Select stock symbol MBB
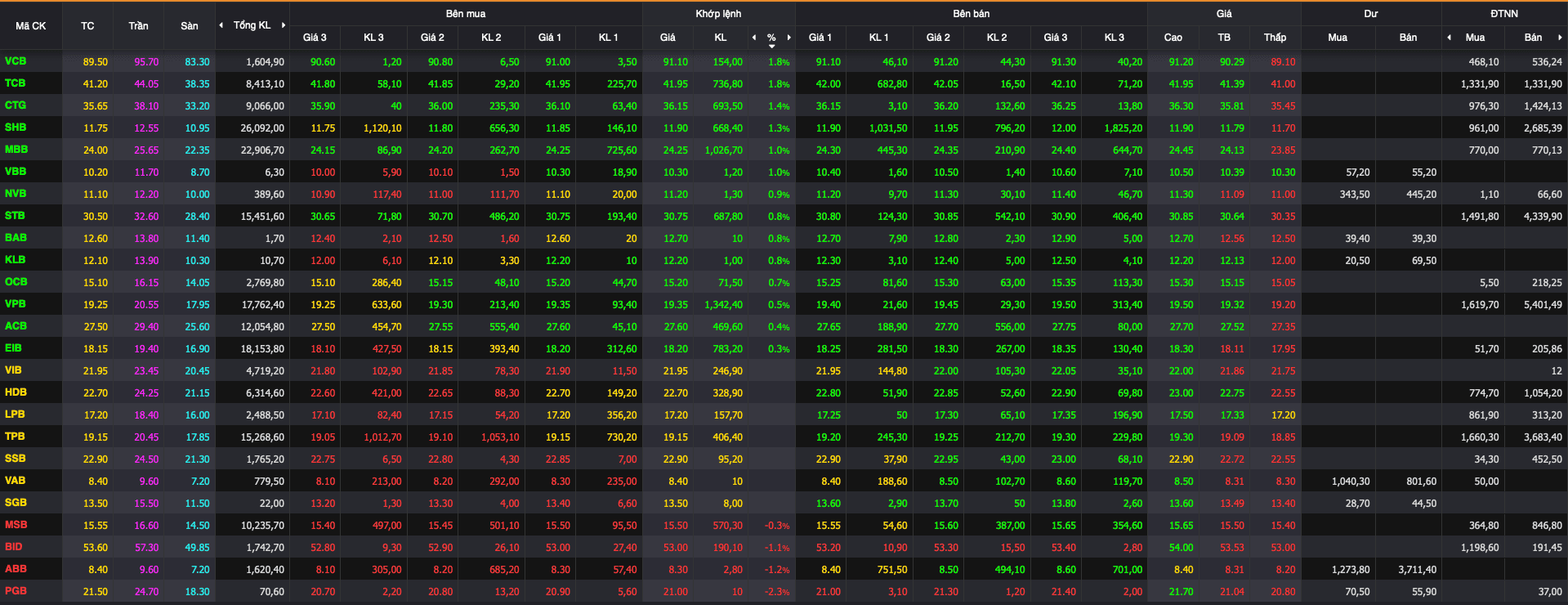Screen dimensions: 1568x605 click(x=16, y=150)
